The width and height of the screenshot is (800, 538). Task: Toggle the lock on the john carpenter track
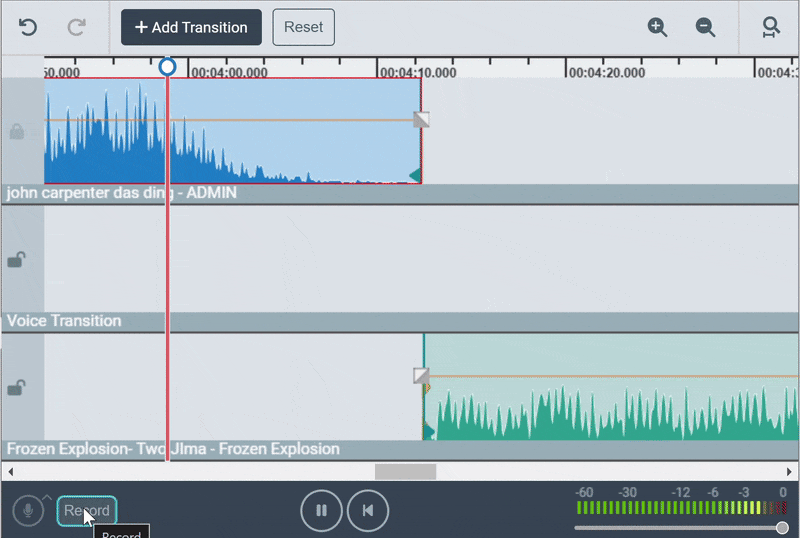point(17,132)
